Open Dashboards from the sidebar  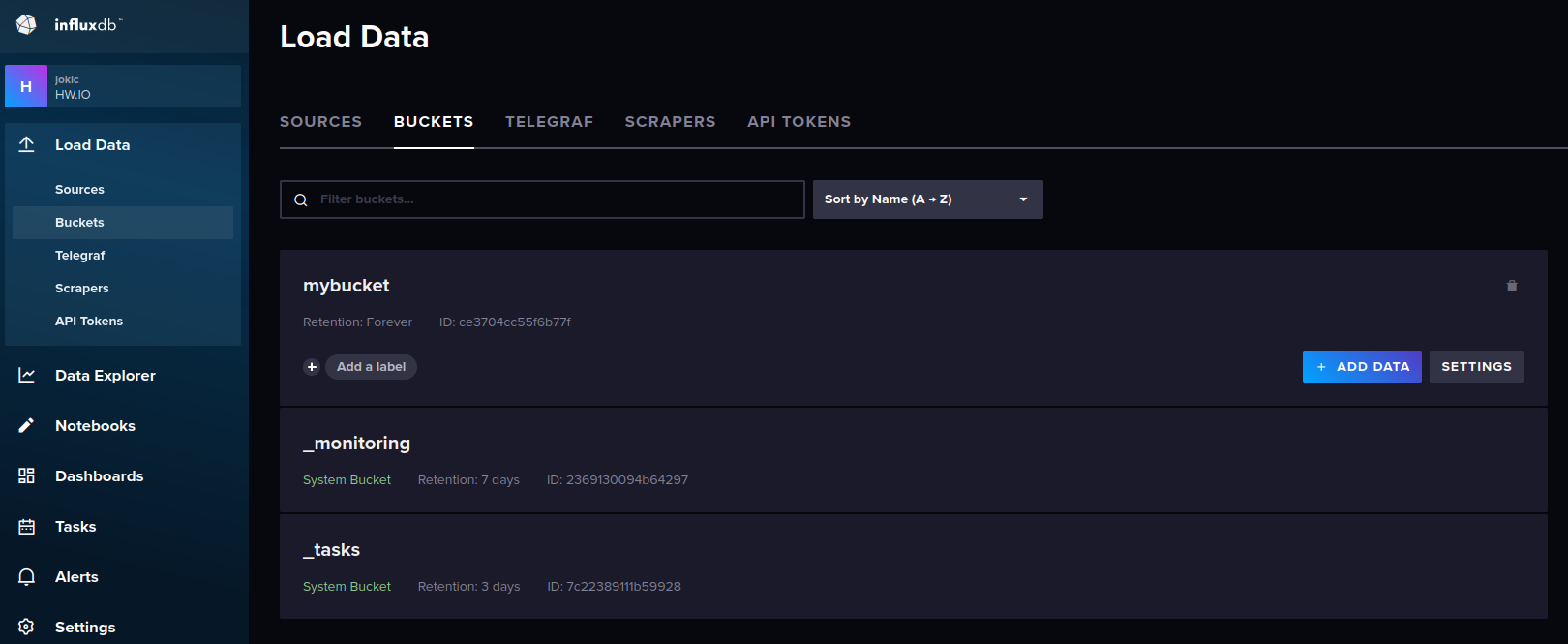pyautogui.click(x=99, y=476)
